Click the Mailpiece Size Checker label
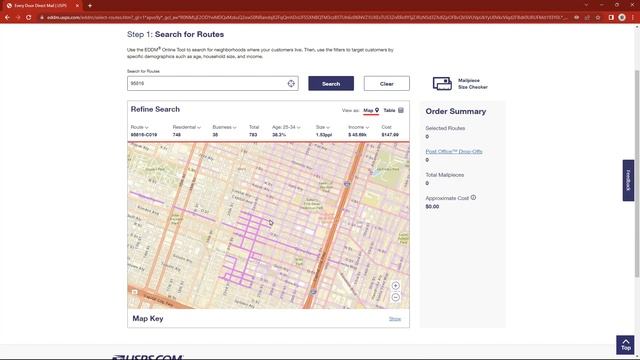 tap(473, 84)
